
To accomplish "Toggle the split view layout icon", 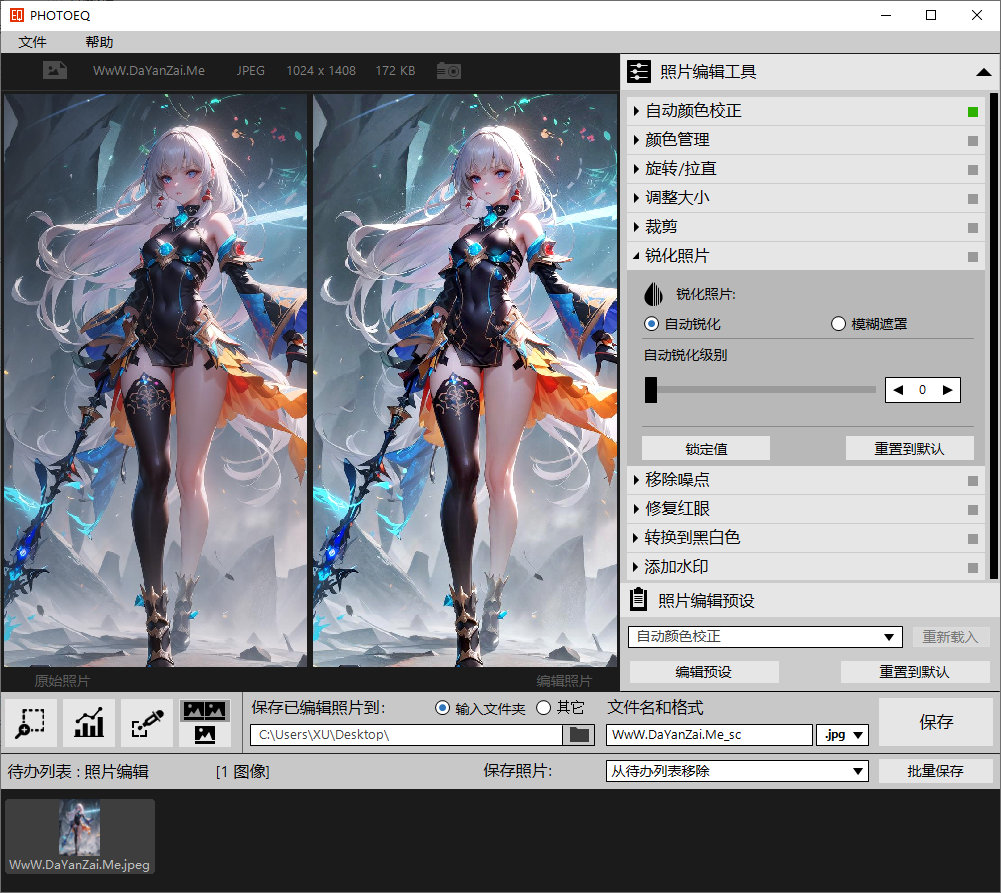I will pyautogui.click(x=204, y=723).
